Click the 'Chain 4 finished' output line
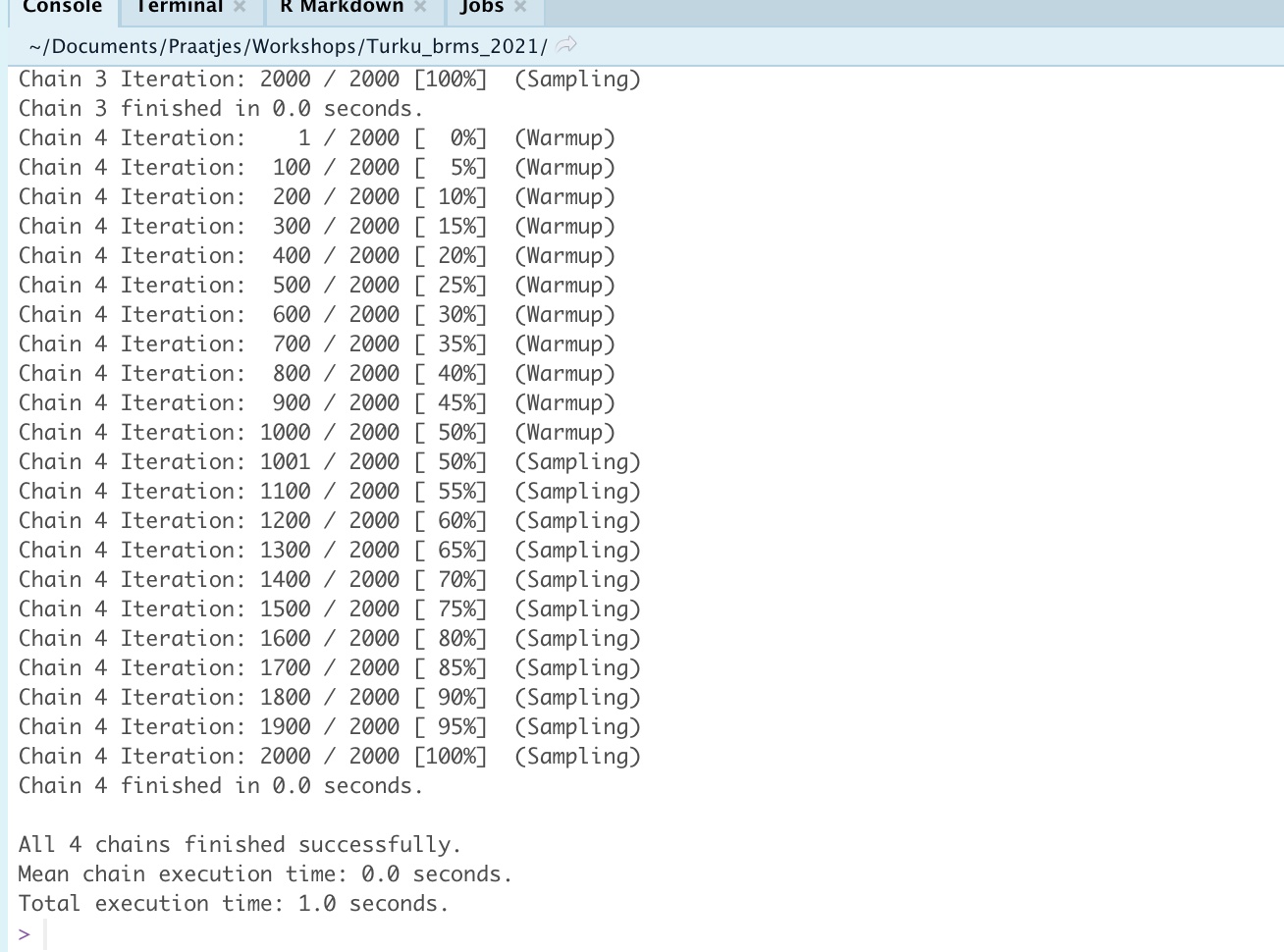 (221, 786)
